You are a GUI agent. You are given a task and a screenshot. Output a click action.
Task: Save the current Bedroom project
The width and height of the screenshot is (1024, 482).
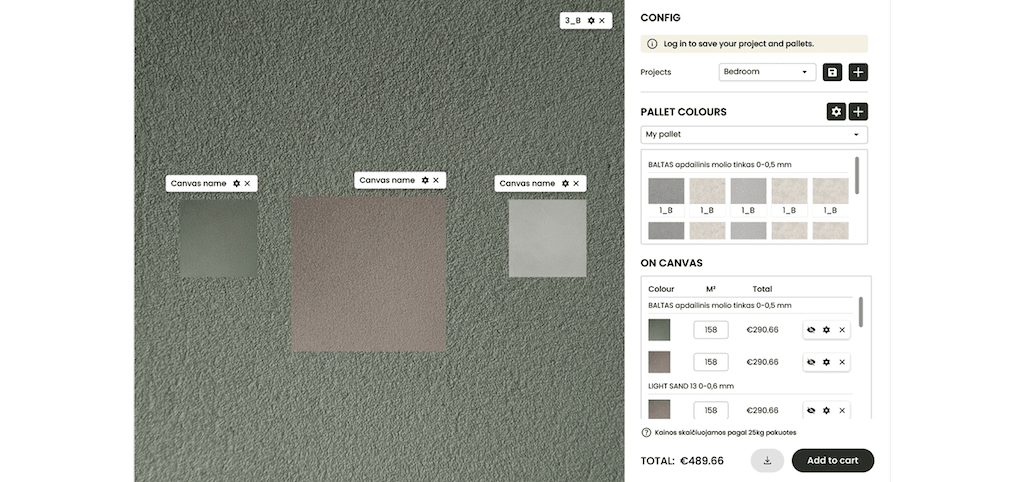[832, 72]
